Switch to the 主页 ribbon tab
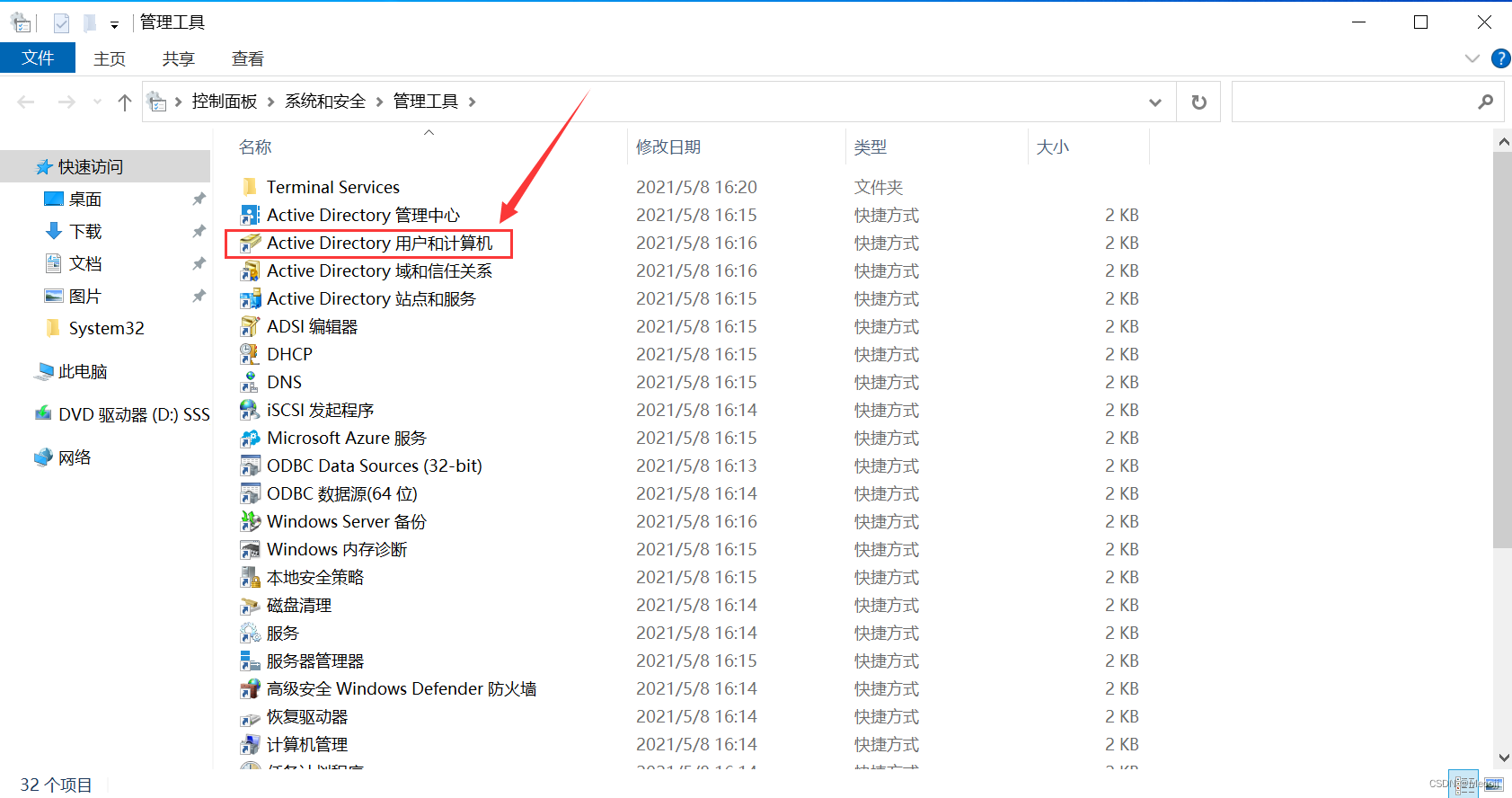Screen dimensions: 1512x798 [110, 58]
